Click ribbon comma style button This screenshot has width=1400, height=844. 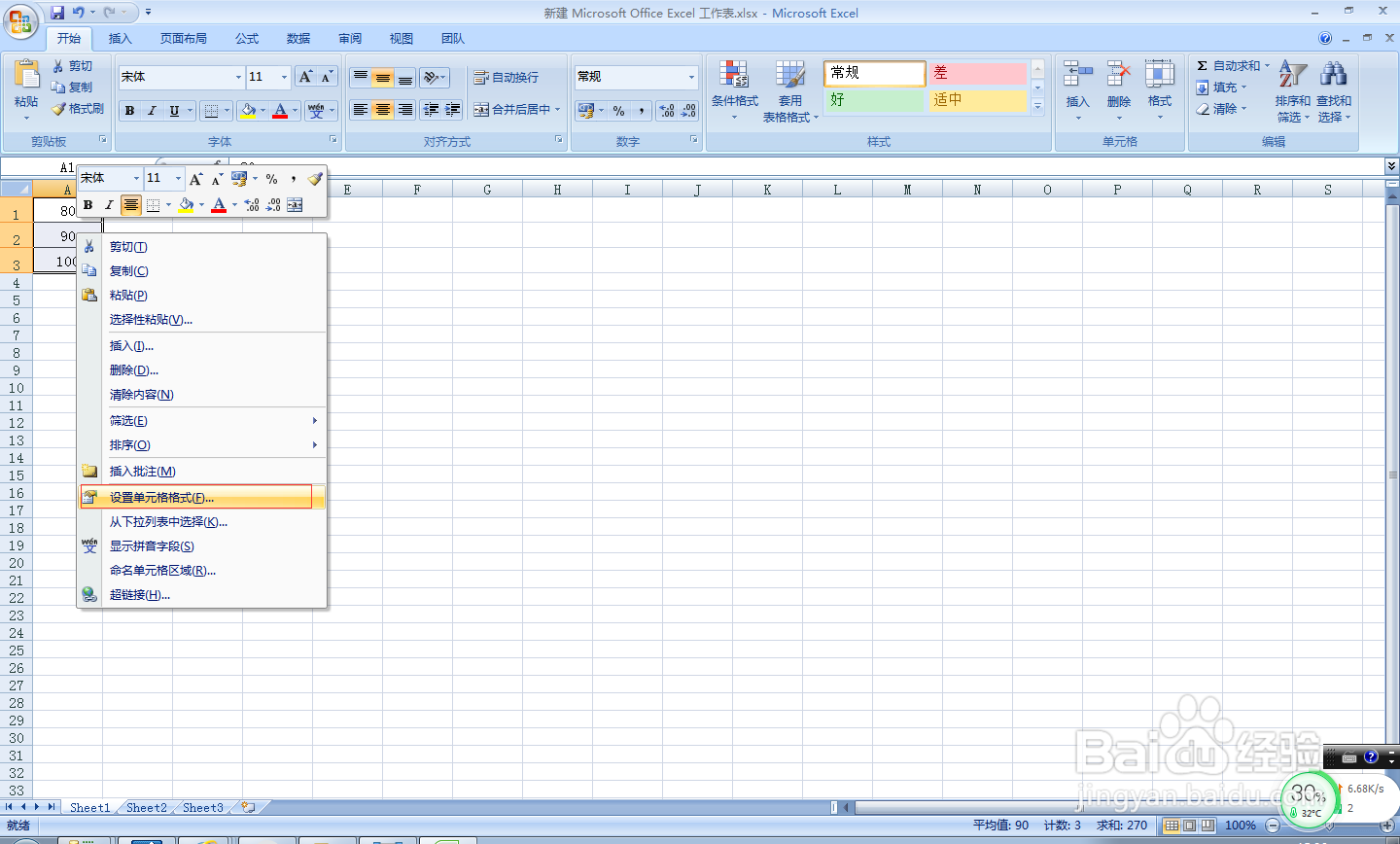coord(642,111)
